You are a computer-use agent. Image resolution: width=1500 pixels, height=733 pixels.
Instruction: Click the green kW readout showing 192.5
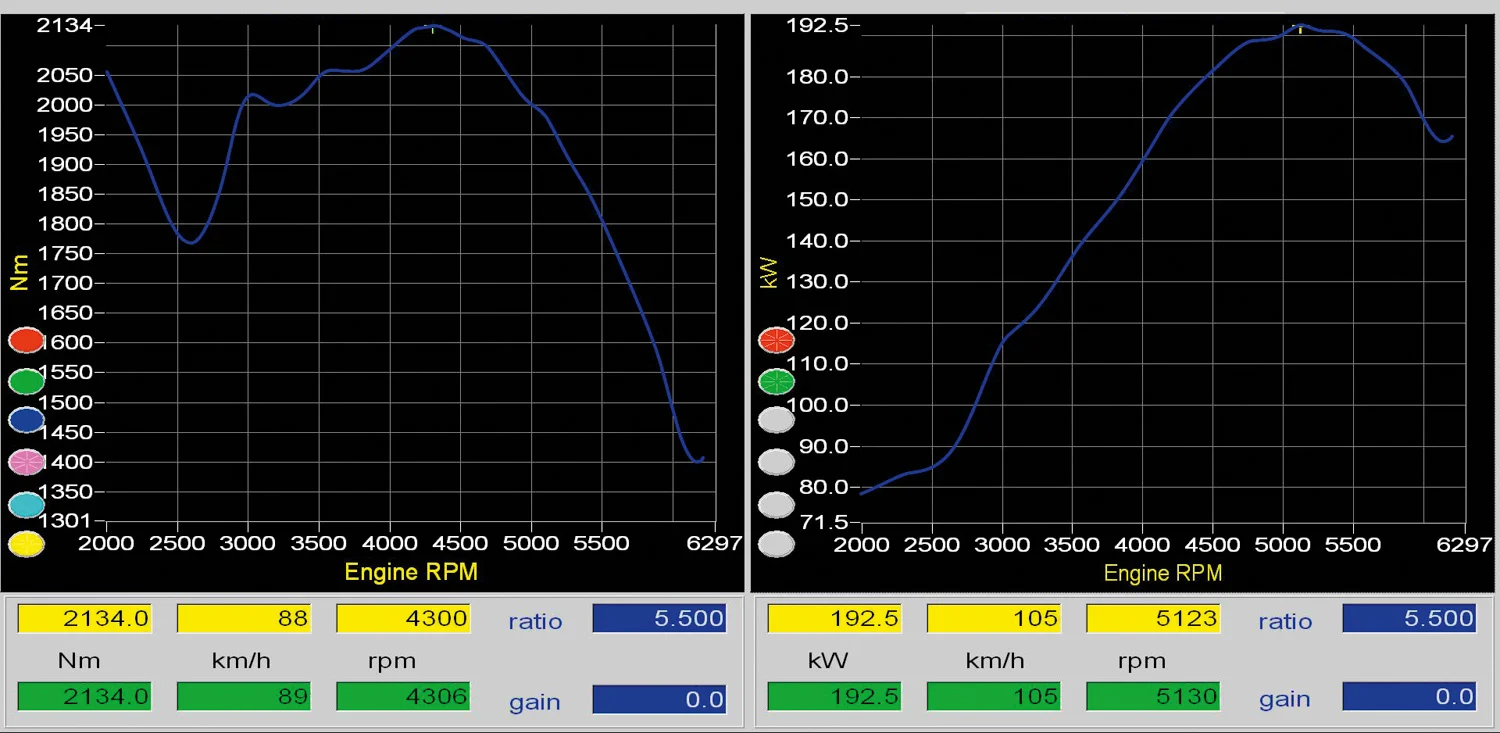(x=834, y=696)
